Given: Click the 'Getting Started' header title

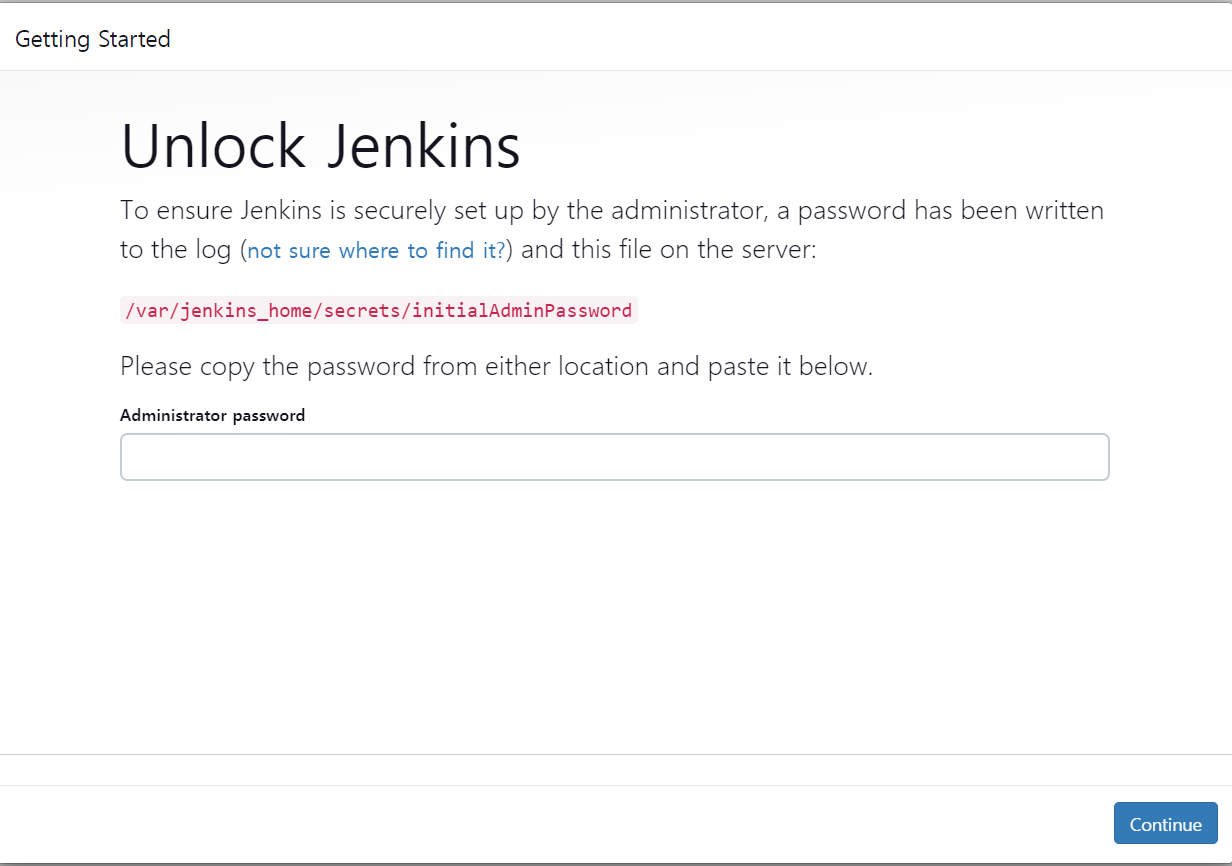Looking at the screenshot, I should (93, 39).
